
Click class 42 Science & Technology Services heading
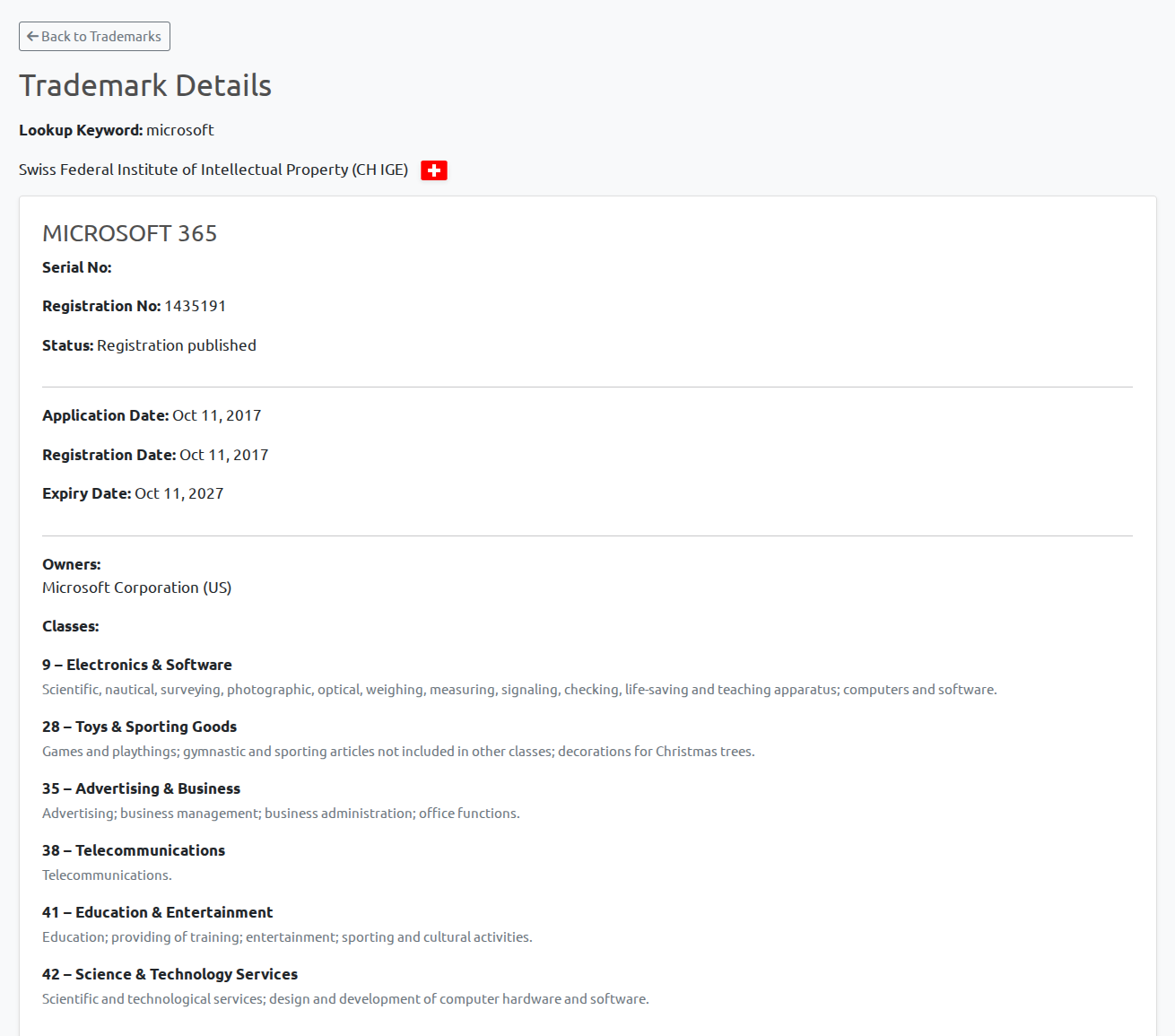pyautogui.click(x=170, y=974)
